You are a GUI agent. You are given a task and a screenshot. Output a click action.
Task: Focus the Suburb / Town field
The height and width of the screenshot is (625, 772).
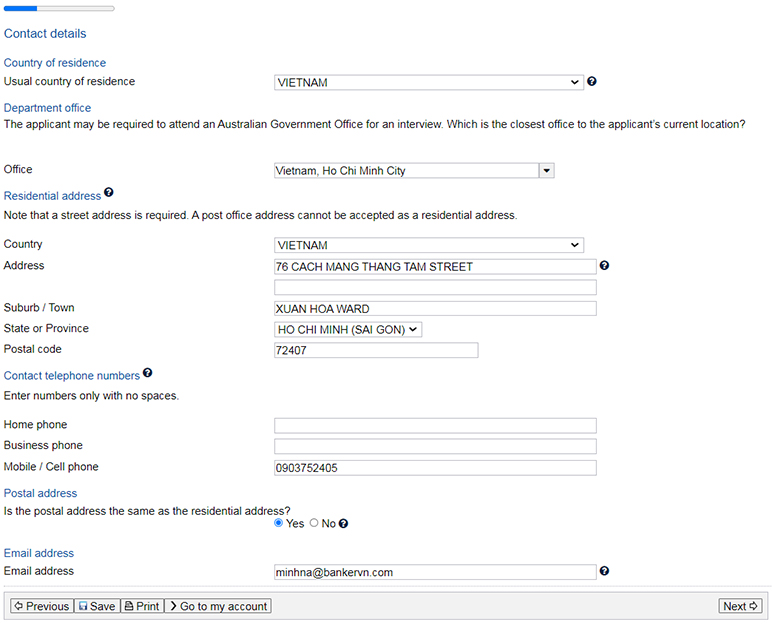(435, 308)
